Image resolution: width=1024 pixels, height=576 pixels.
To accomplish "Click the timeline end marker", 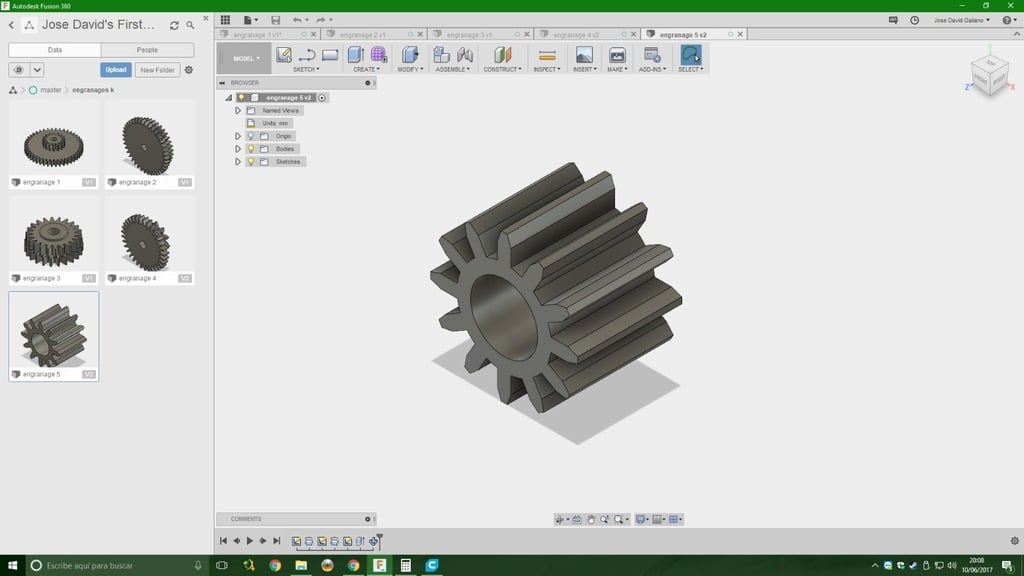I will tap(380, 540).
